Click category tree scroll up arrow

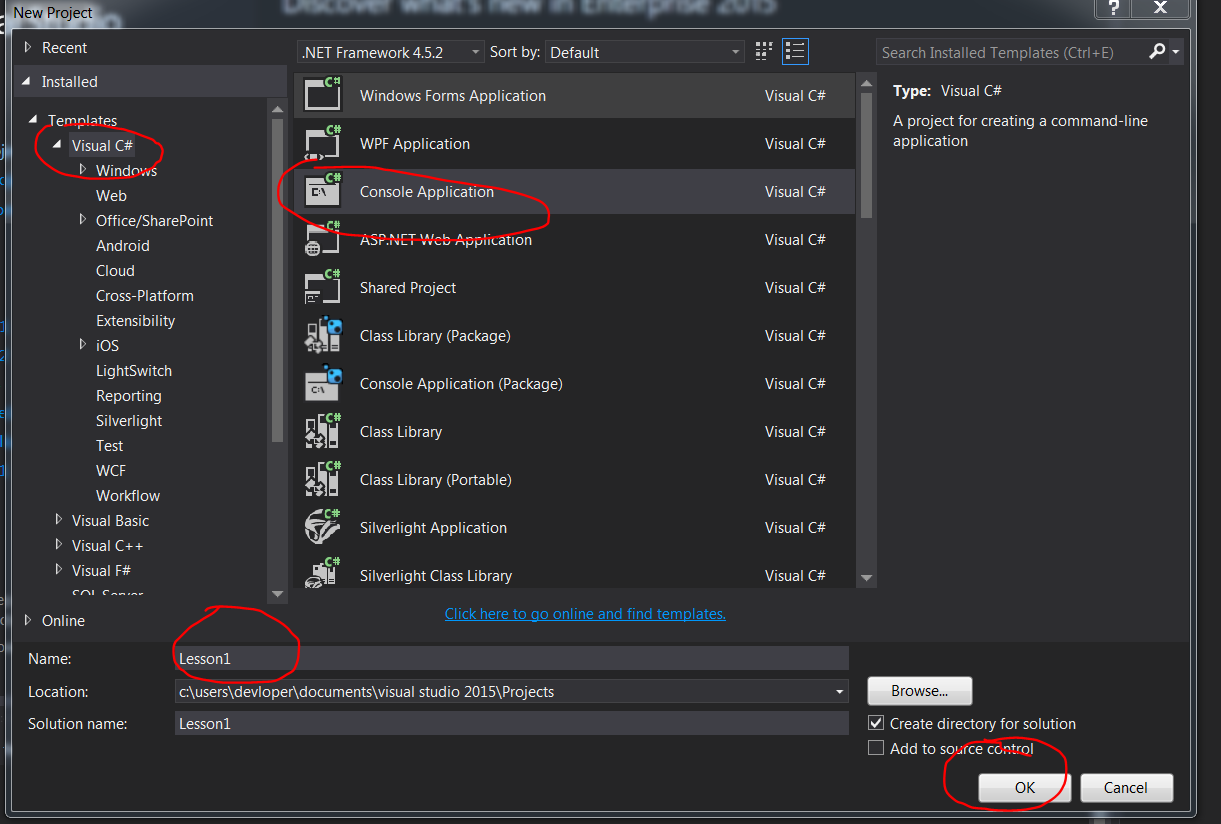click(277, 108)
